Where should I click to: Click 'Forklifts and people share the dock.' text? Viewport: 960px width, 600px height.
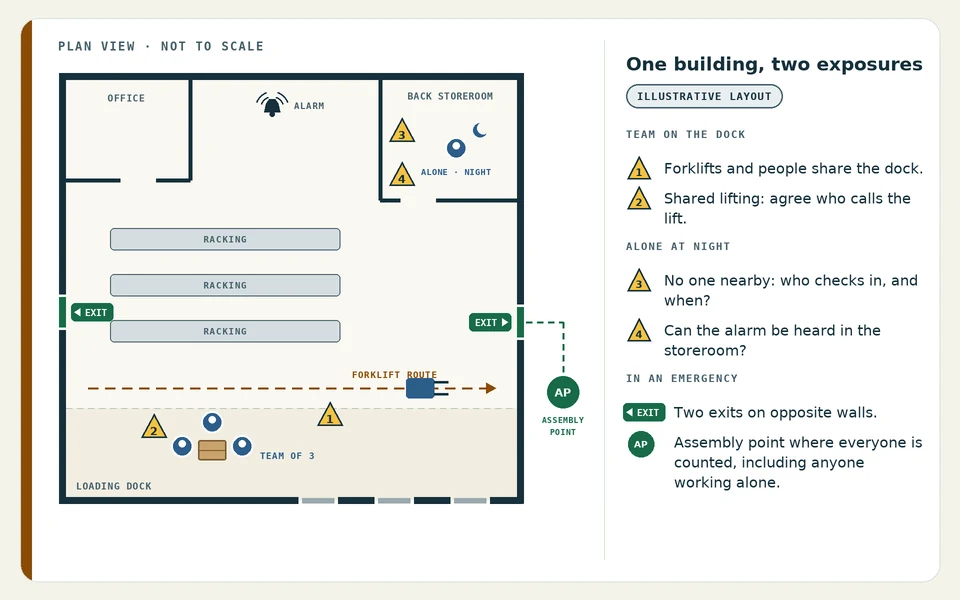[x=793, y=168]
